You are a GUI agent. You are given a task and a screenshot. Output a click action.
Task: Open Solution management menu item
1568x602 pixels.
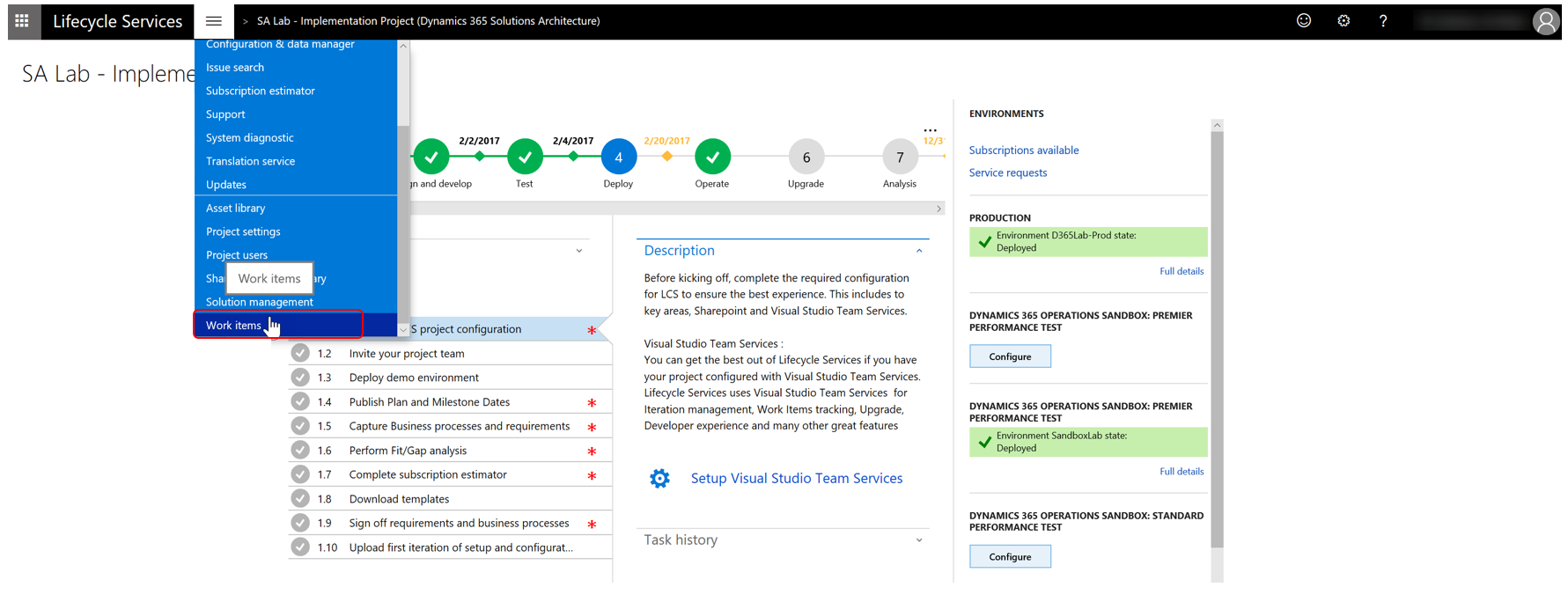point(260,302)
